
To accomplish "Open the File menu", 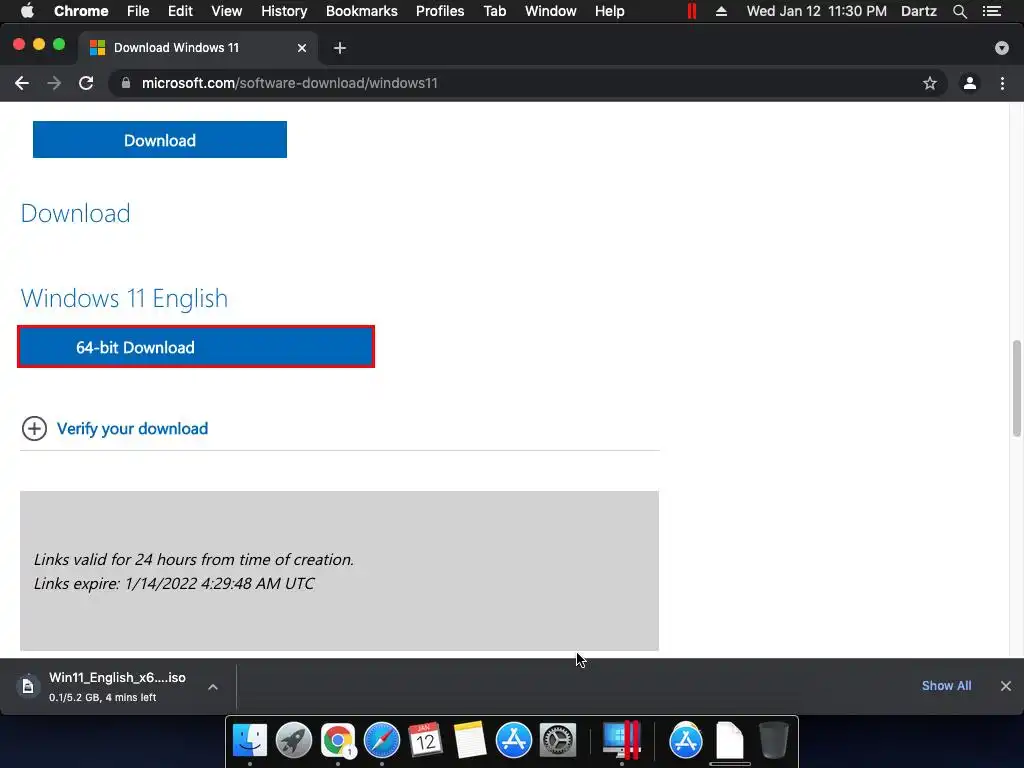I will pos(138,11).
